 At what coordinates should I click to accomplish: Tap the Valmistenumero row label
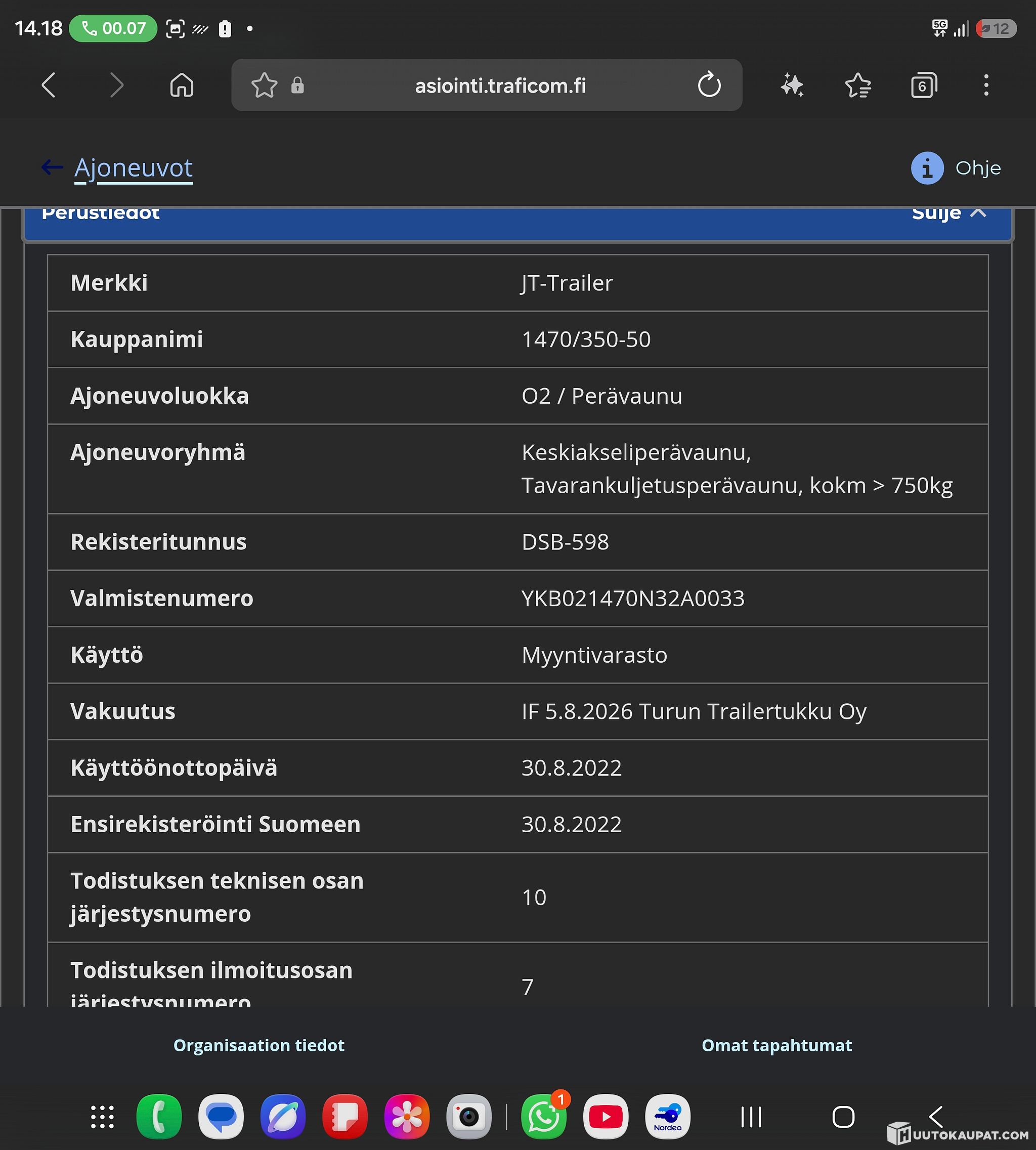point(162,599)
